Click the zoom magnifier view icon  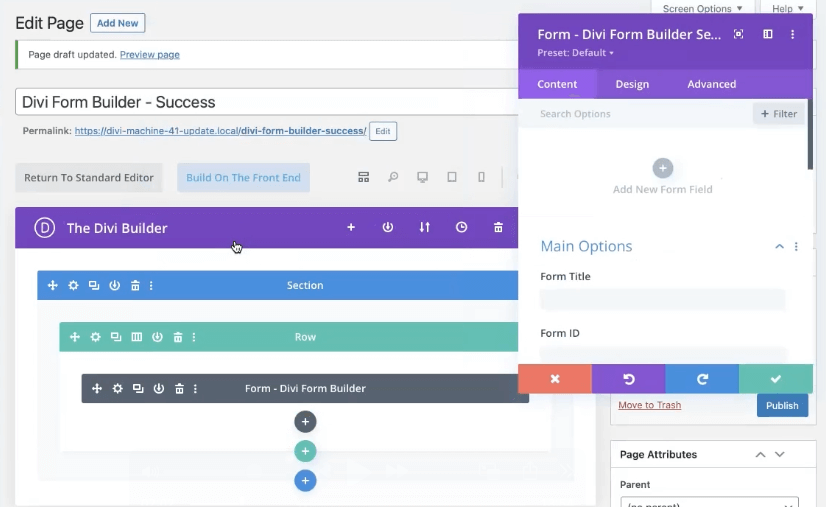click(x=393, y=177)
